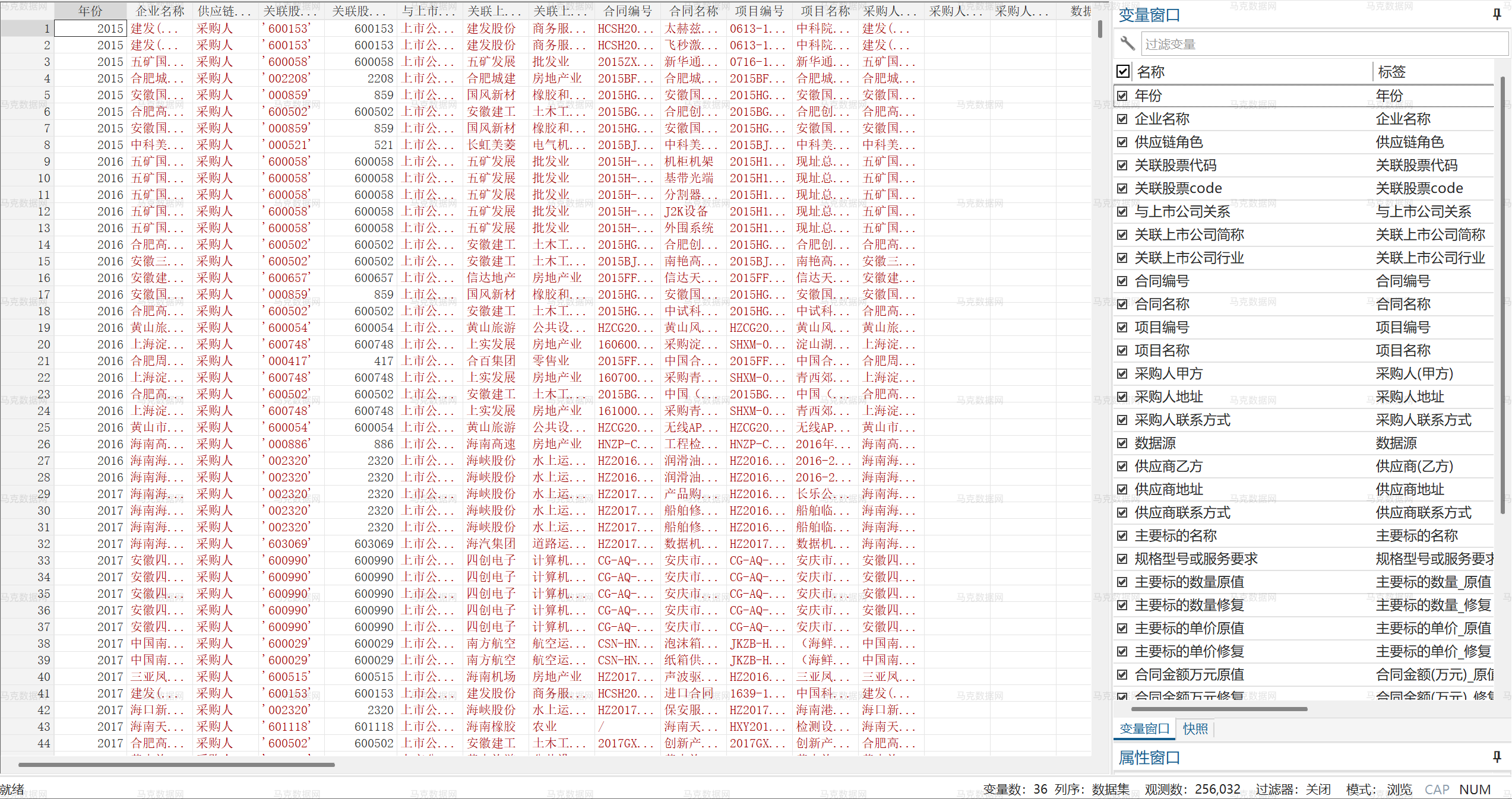Click cell 南方航空 in row 38
The width and height of the screenshot is (1512, 799).
(x=495, y=643)
